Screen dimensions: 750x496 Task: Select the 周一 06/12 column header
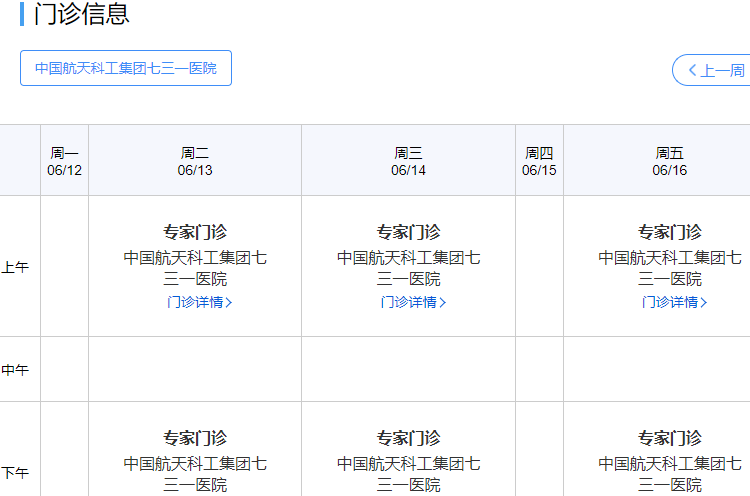pyautogui.click(x=64, y=161)
